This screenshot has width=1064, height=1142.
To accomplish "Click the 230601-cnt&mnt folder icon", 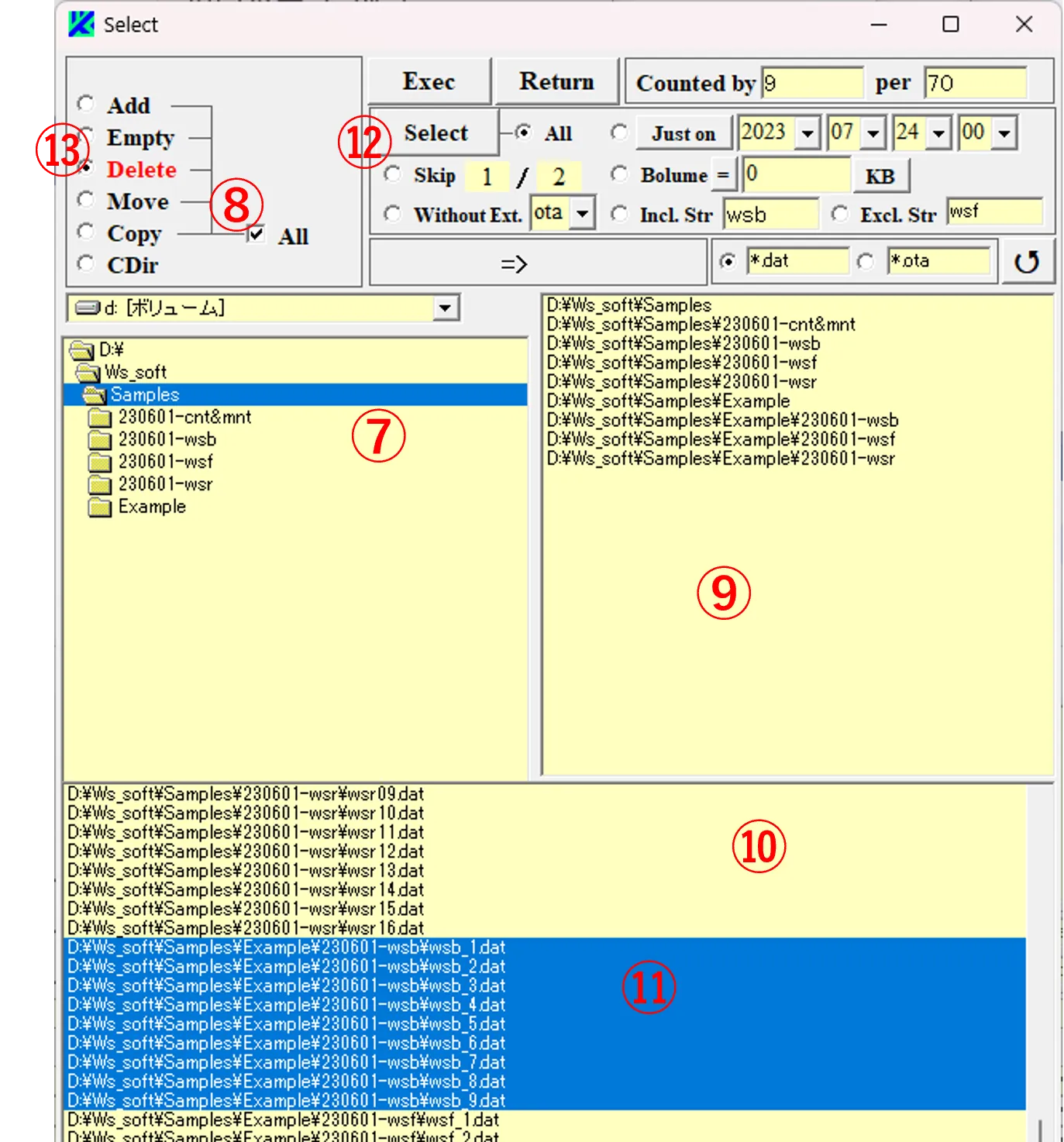I will [x=99, y=418].
